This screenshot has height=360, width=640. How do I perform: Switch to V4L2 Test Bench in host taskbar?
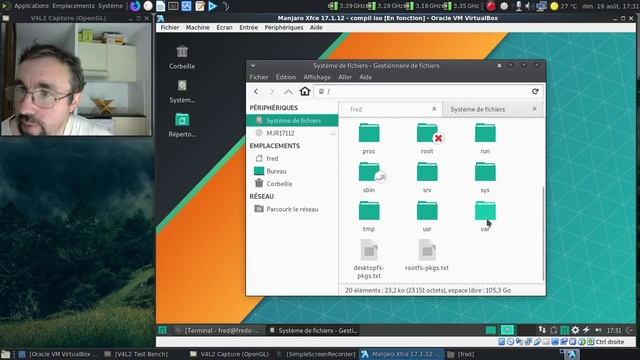[x=136, y=354]
